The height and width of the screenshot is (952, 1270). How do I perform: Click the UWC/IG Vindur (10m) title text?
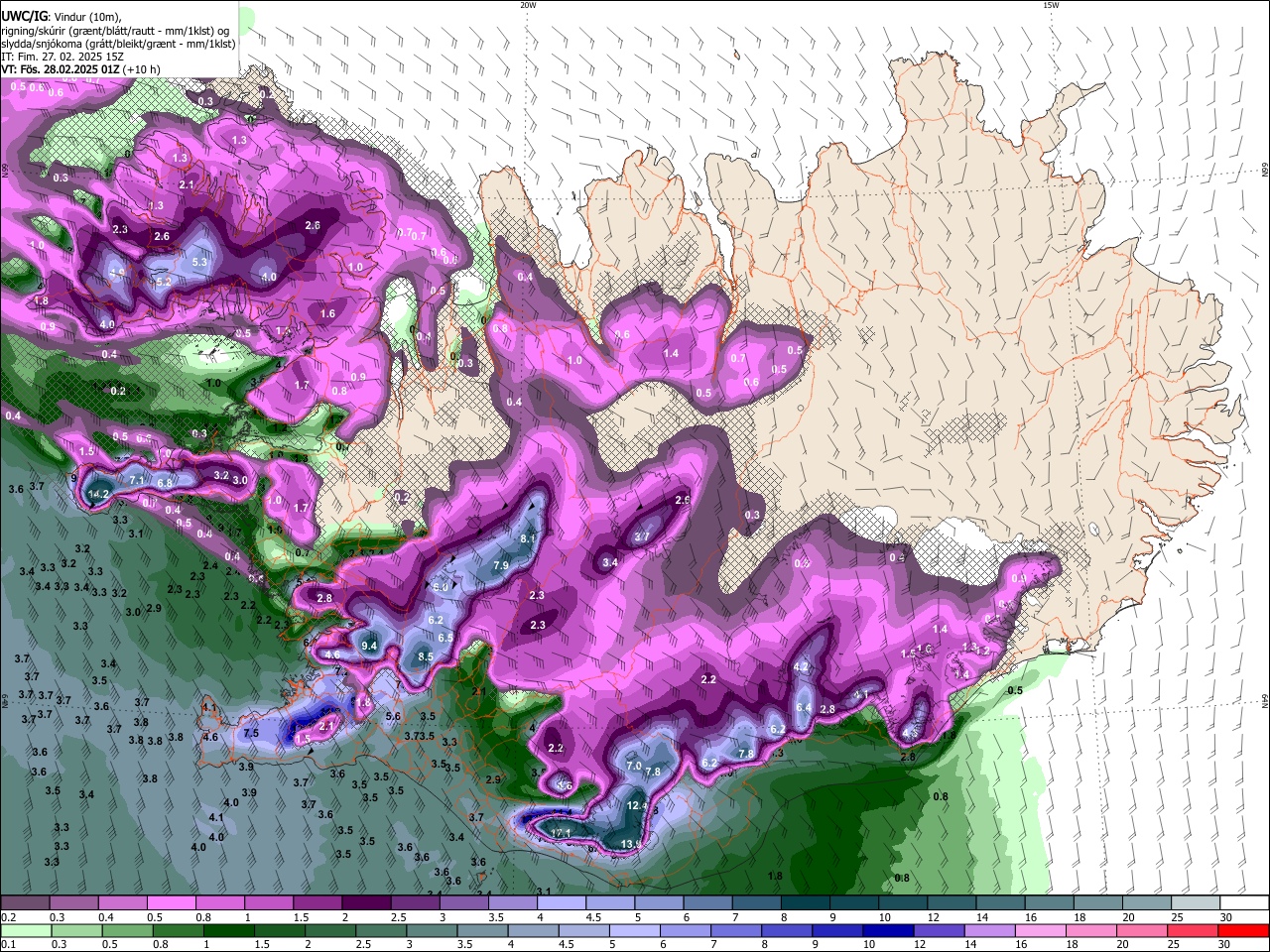(x=61, y=16)
